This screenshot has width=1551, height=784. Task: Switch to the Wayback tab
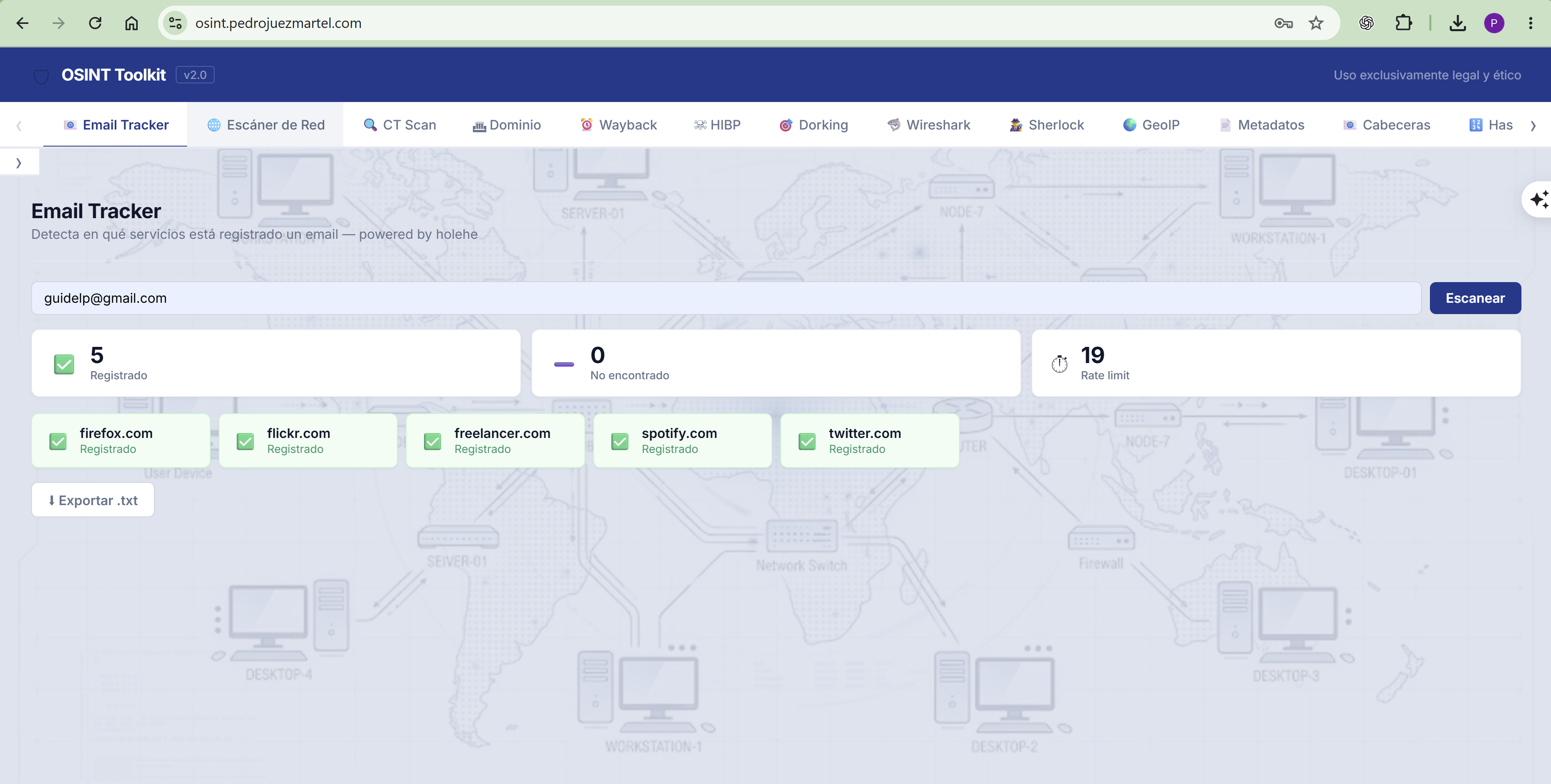(618, 125)
